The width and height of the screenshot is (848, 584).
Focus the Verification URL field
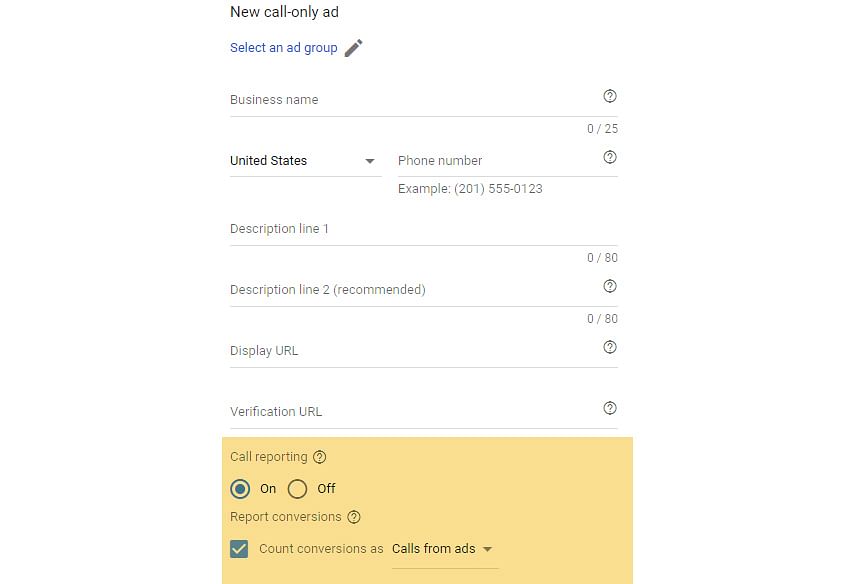pyautogui.click(x=415, y=412)
